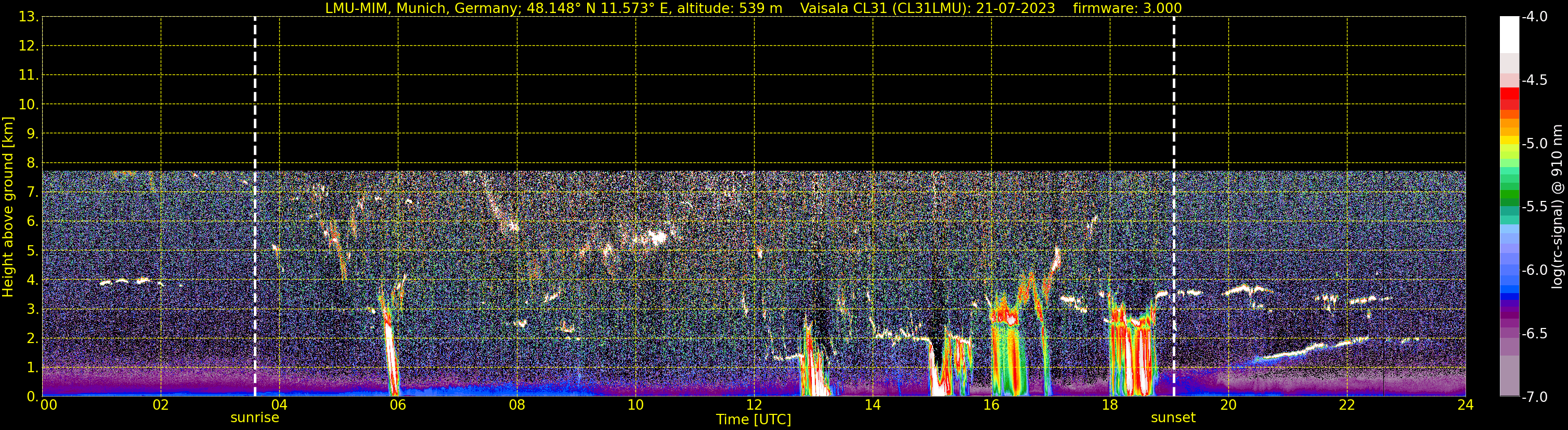This screenshot has height=430, width=1568.
Task: Click the height axis tick '2.'
Action: (x=33, y=338)
